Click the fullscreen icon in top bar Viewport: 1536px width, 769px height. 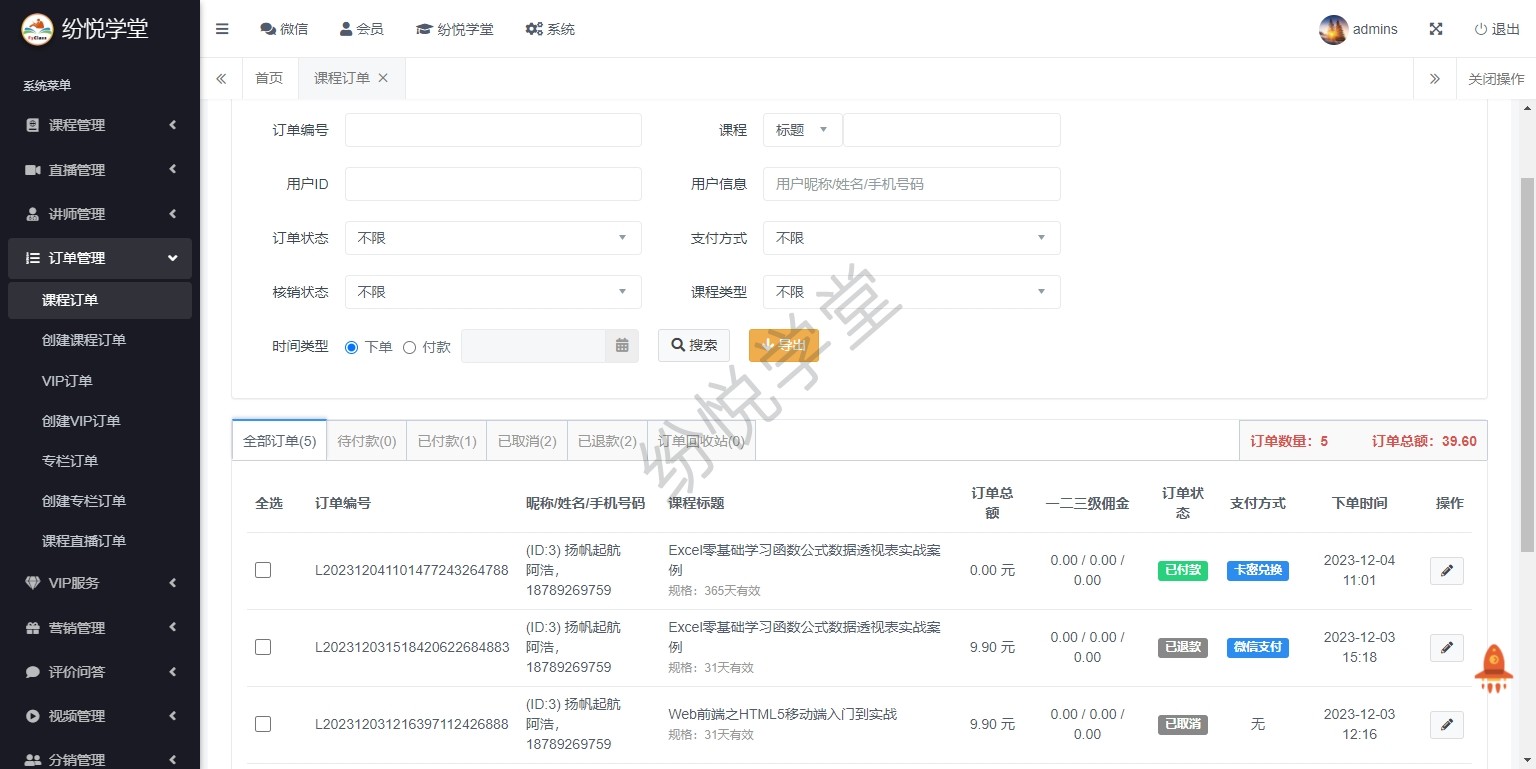point(1436,29)
